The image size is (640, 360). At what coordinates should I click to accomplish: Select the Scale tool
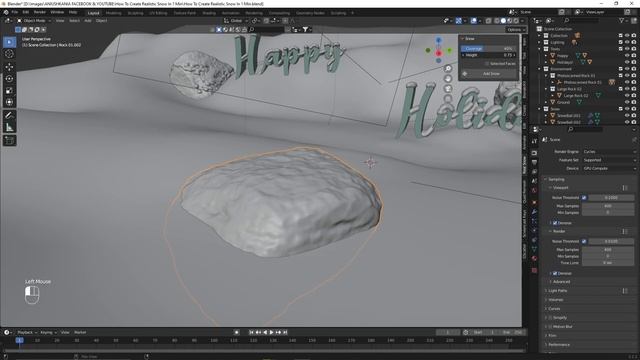[9, 90]
